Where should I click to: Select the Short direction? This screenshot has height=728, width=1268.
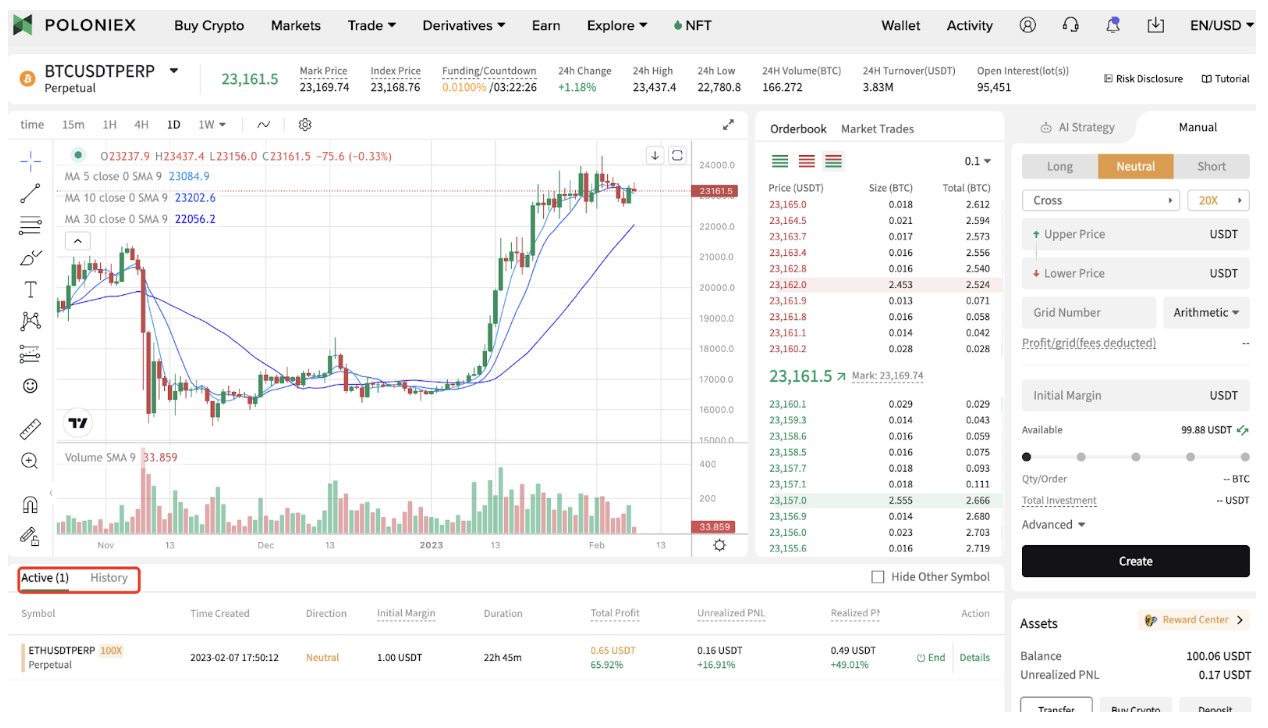coord(1211,167)
